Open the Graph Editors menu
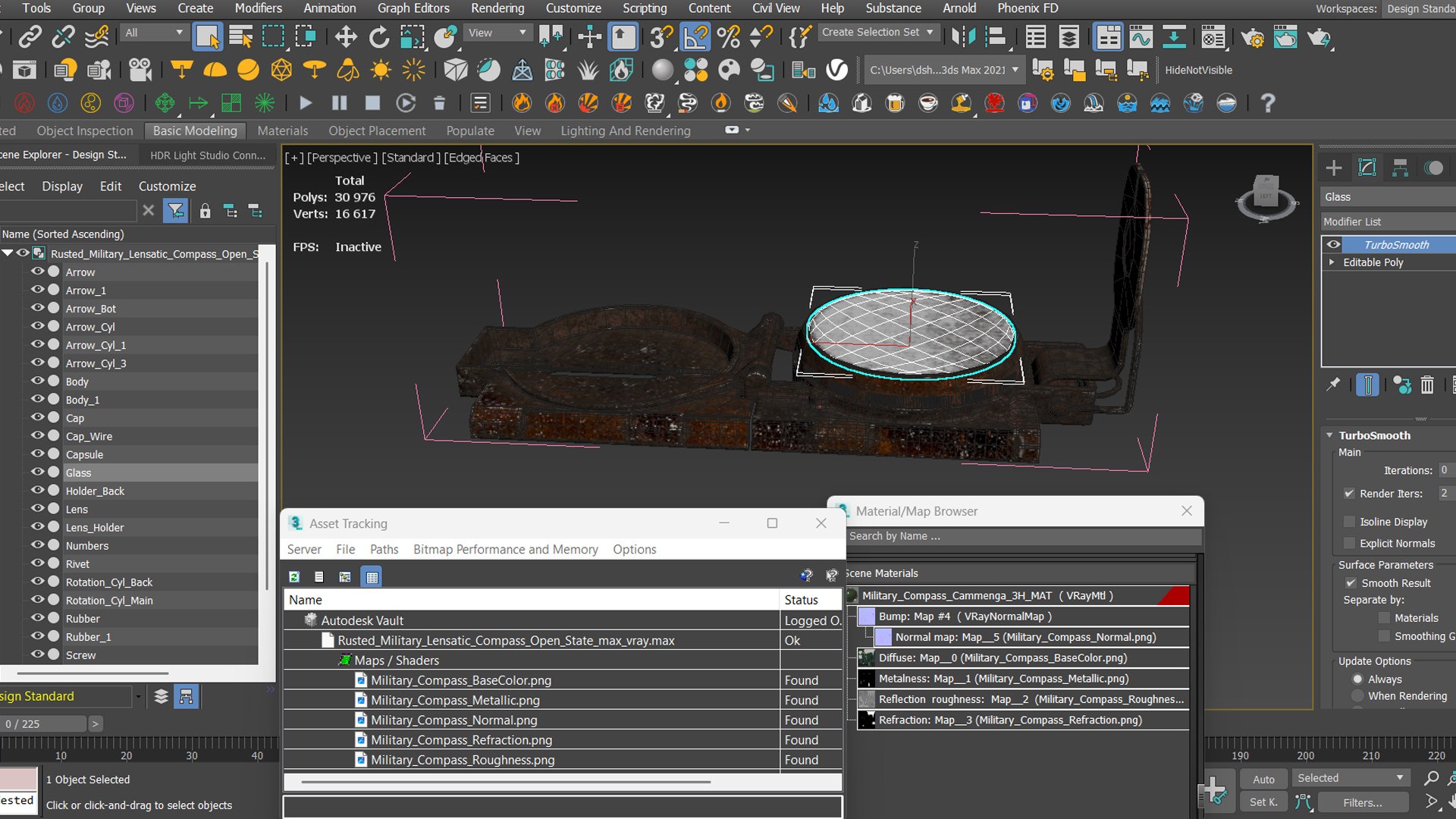 (x=413, y=8)
